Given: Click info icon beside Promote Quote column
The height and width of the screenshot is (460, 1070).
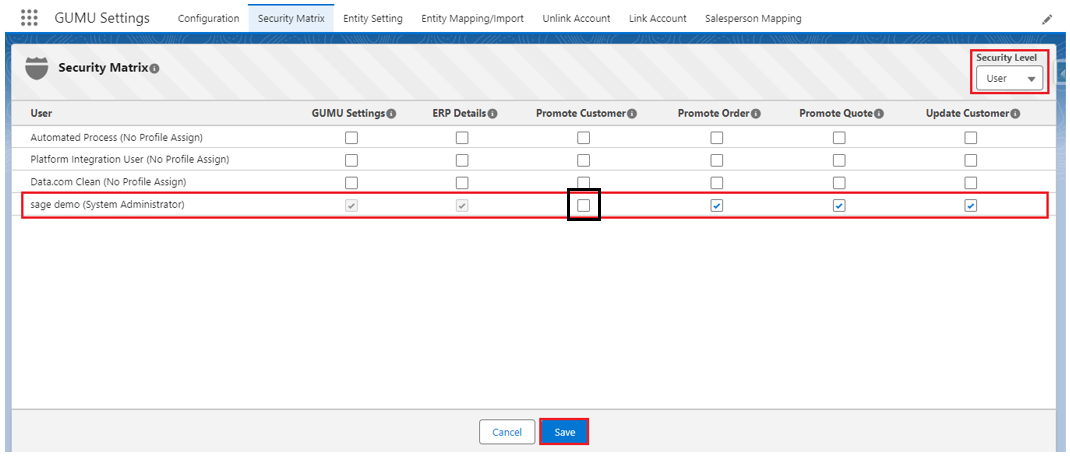Looking at the screenshot, I should pos(879,114).
